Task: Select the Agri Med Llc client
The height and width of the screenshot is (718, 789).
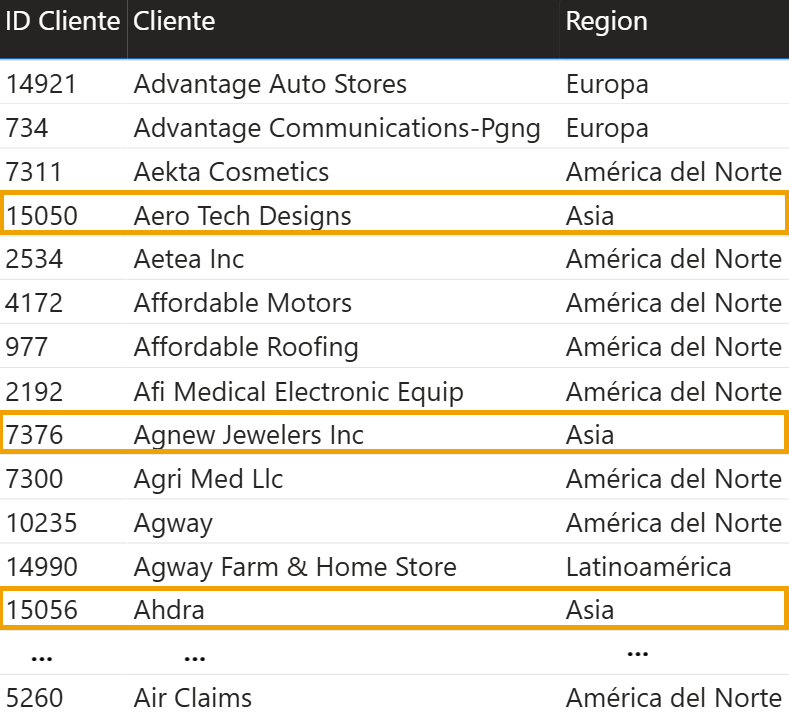Action: point(208,479)
